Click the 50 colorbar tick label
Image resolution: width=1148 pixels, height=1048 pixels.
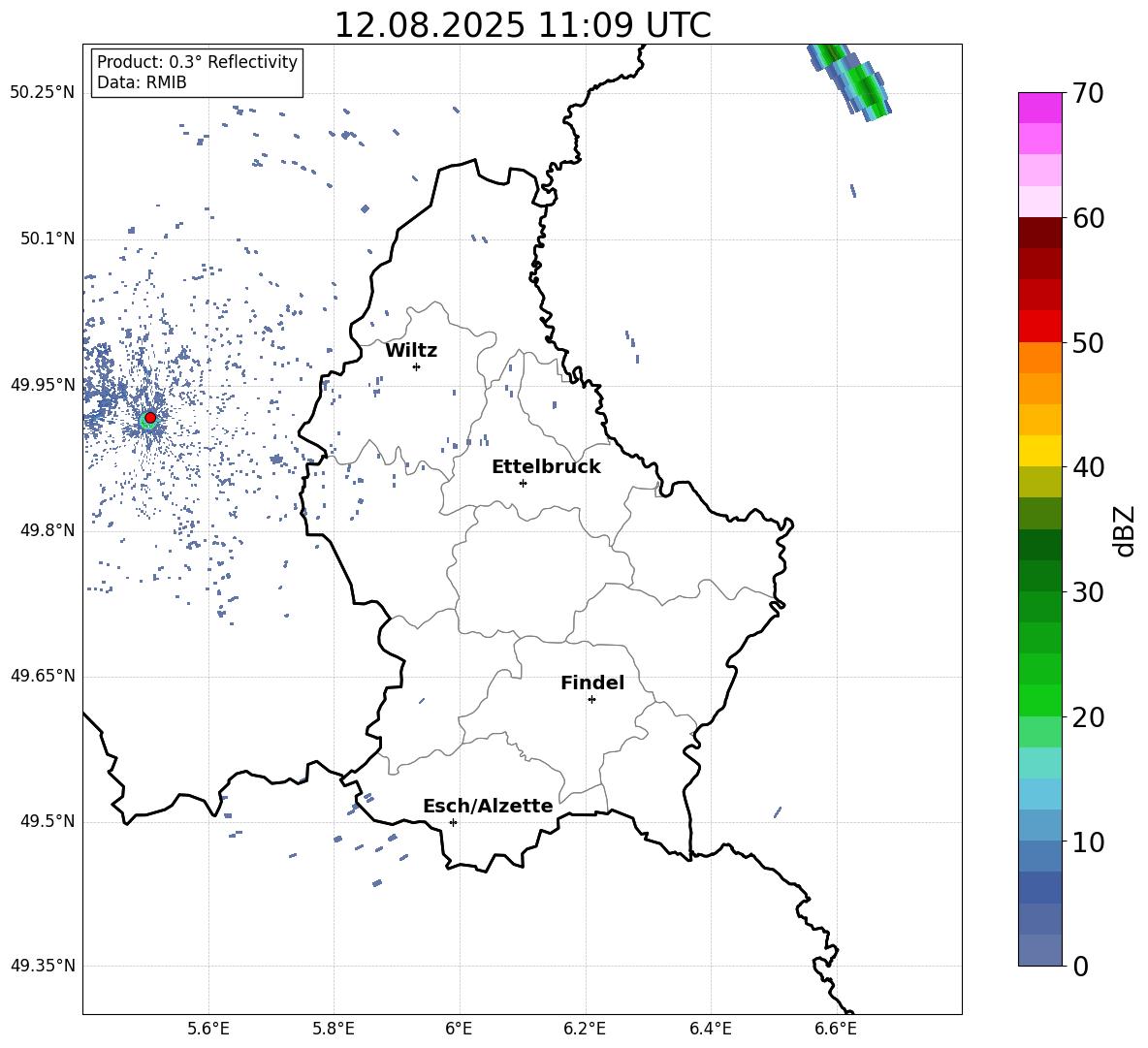(x=1089, y=343)
